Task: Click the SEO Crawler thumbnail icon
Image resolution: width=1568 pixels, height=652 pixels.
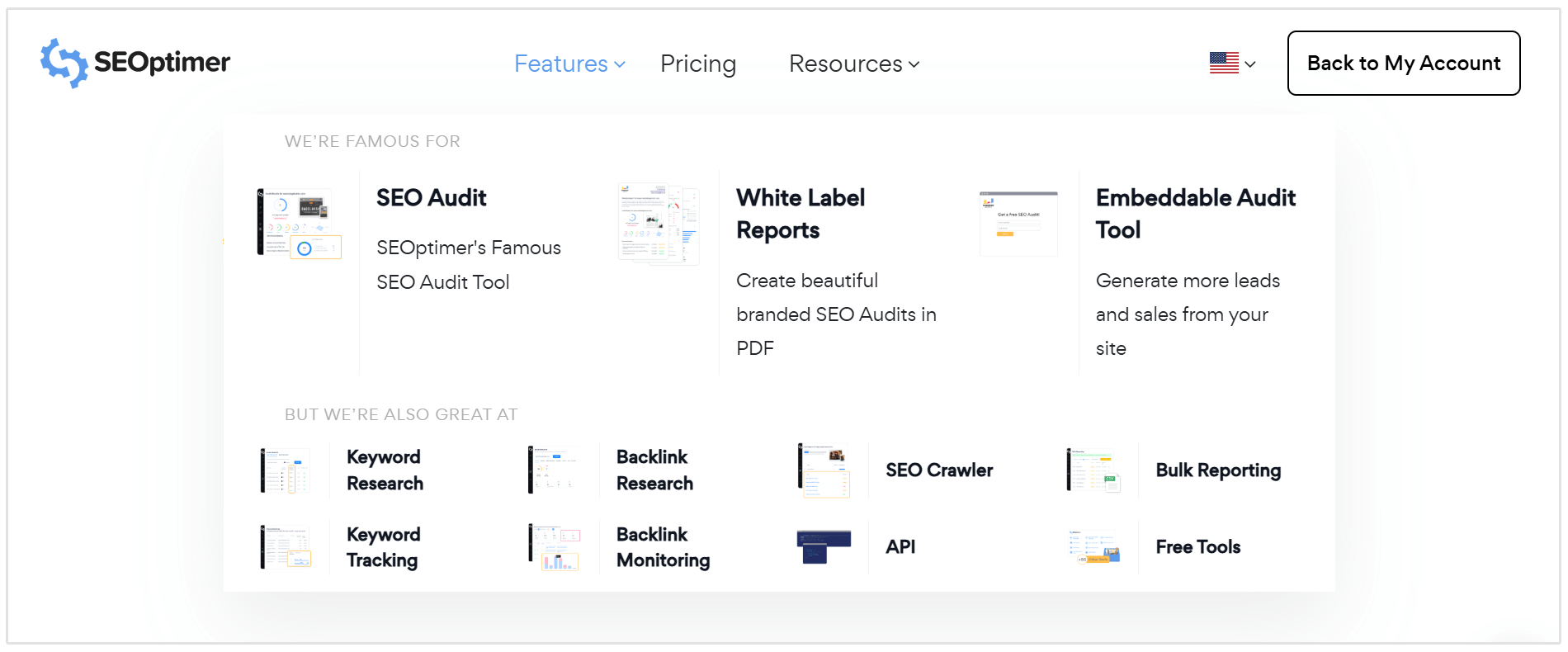Action: coord(824,470)
